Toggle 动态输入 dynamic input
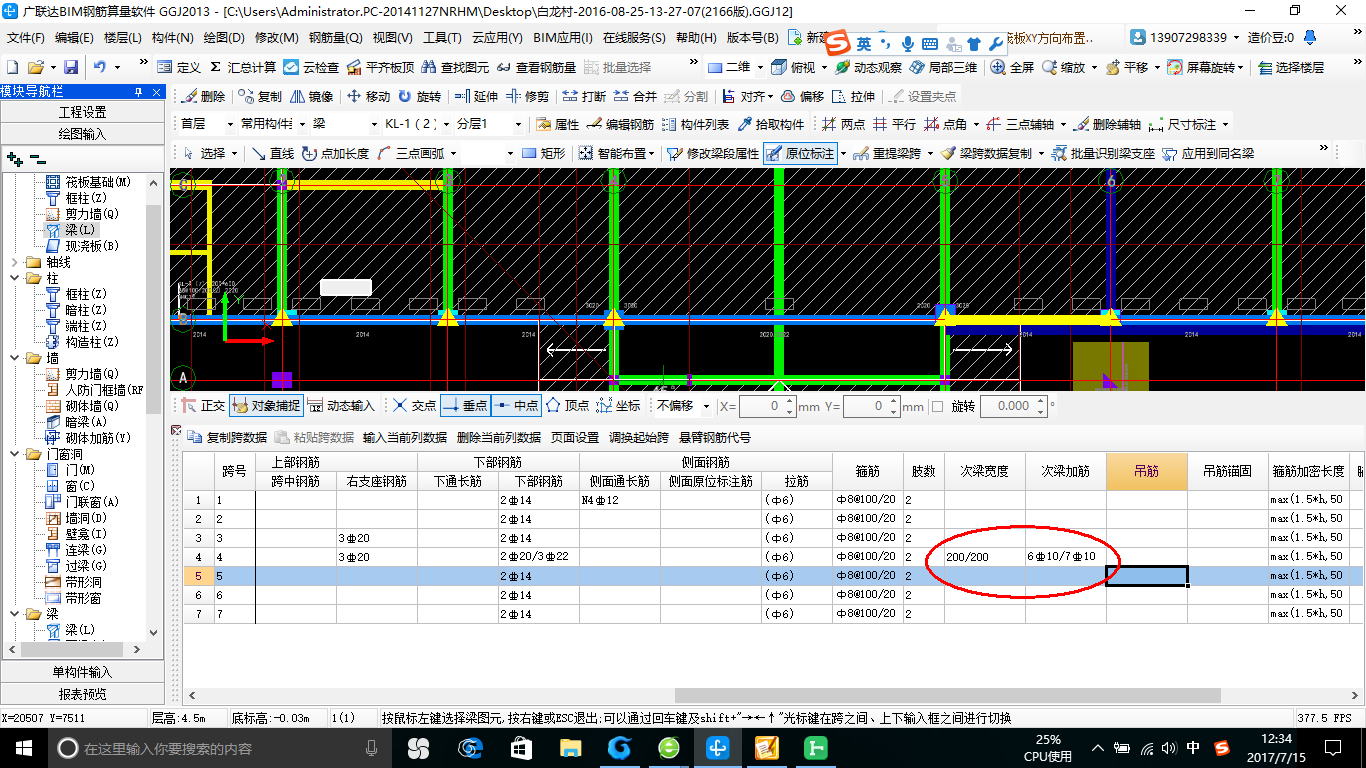This screenshot has height=768, width=1366. (x=341, y=406)
